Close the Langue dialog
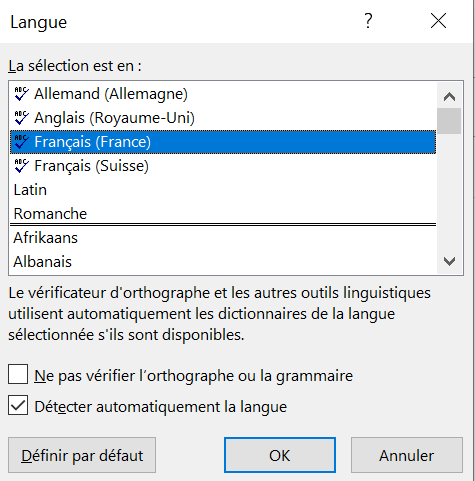475x481 pixels. click(x=438, y=21)
